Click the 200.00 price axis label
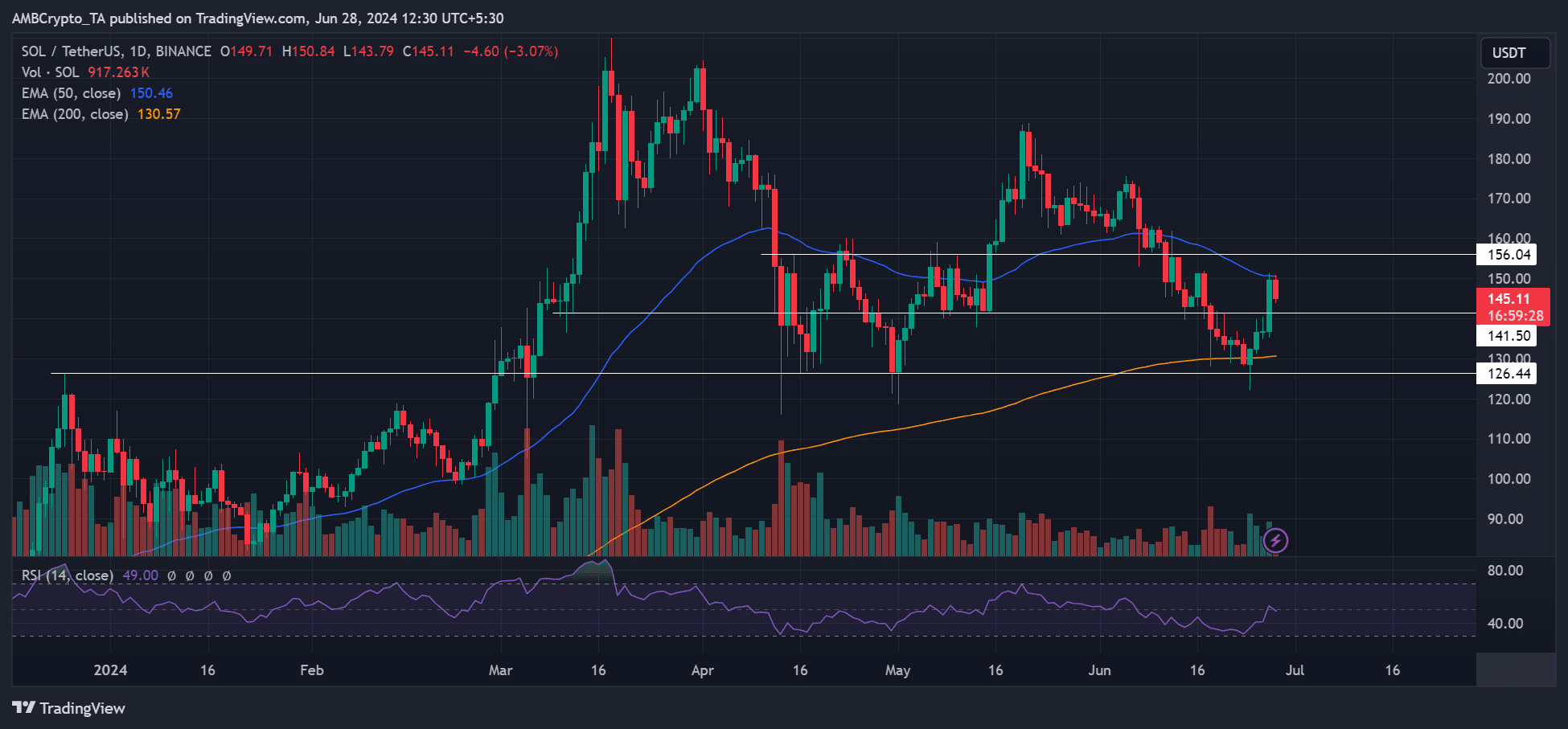This screenshot has width=1568, height=729. coord(1509,79)
